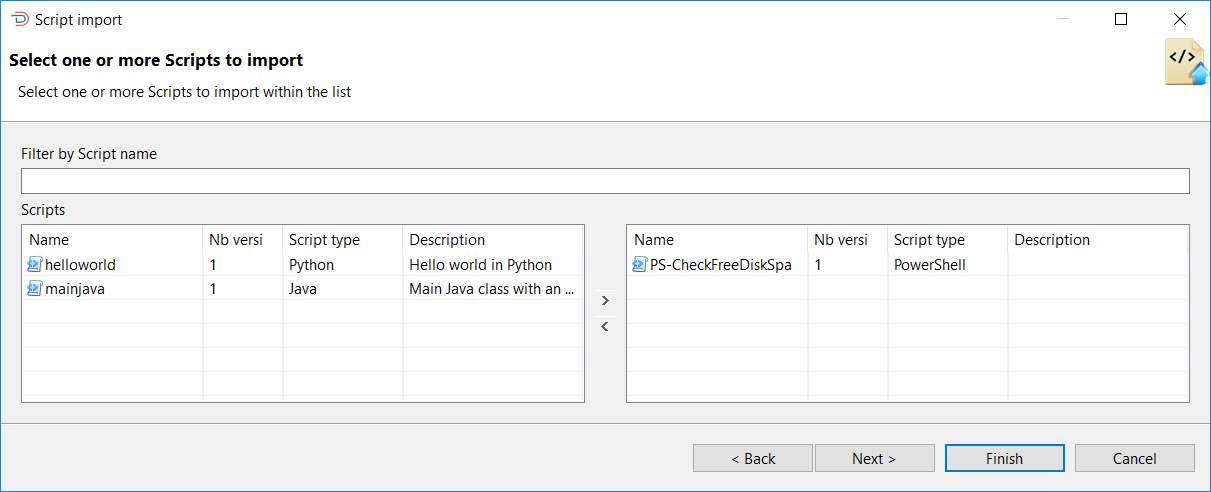Cancel the script import dialog
The height and width of the screenshot is (492, 1211).
click(x=1134, y=458)
